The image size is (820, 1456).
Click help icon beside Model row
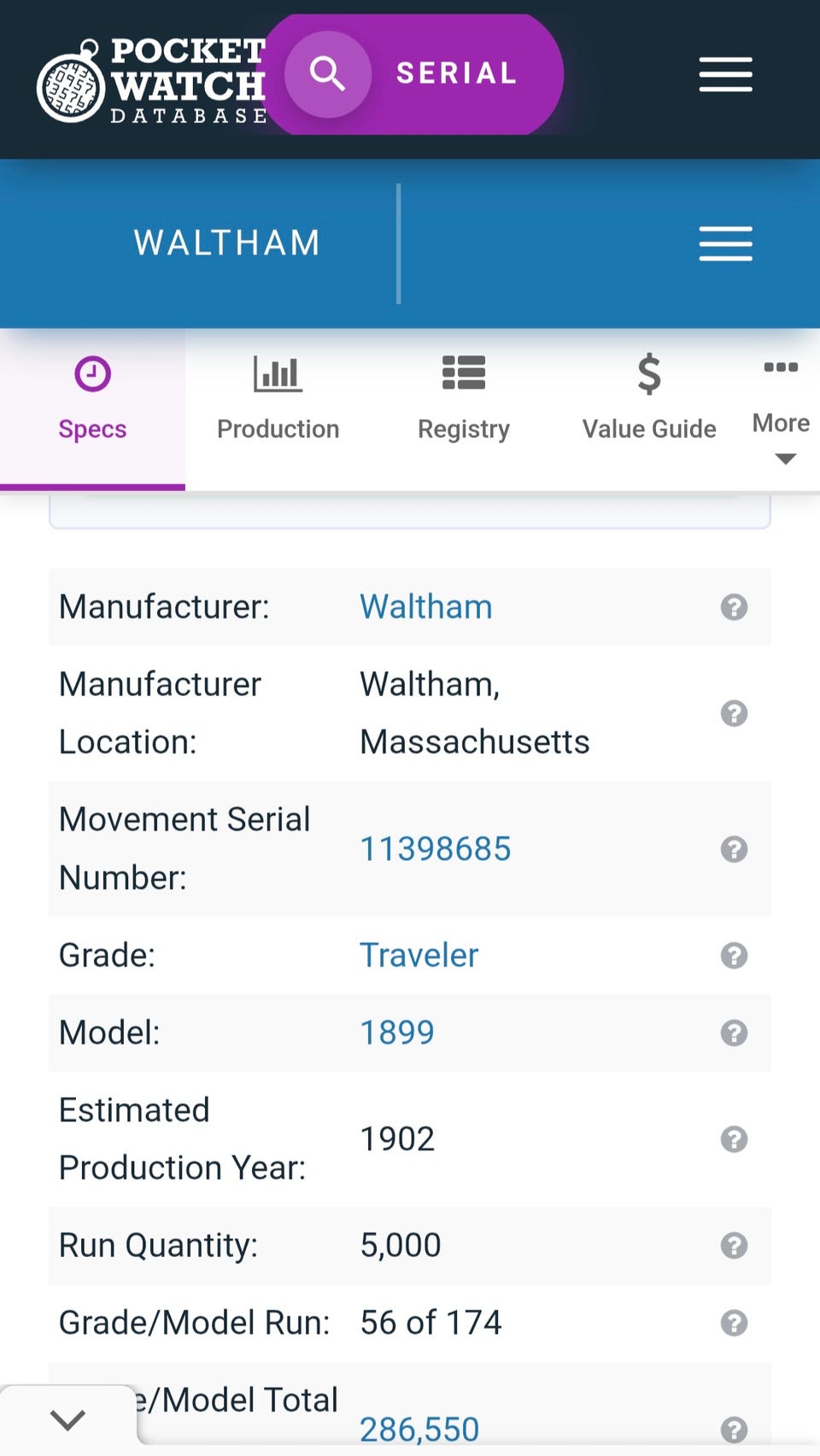click(734, 1032)
